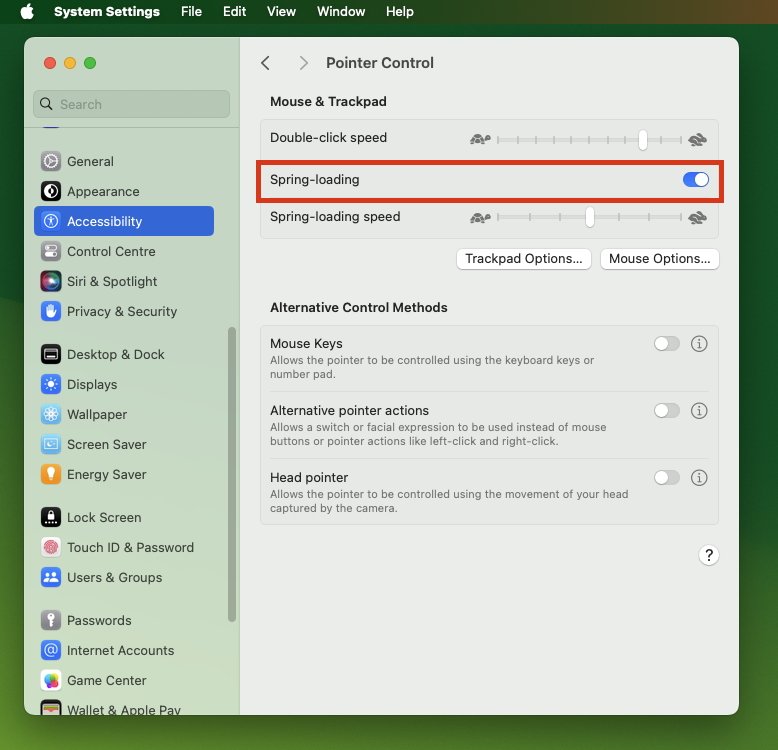The image size is (778, 750).
Task: Select Wallpaper in the sidebar
Action: tap(124, 414)
